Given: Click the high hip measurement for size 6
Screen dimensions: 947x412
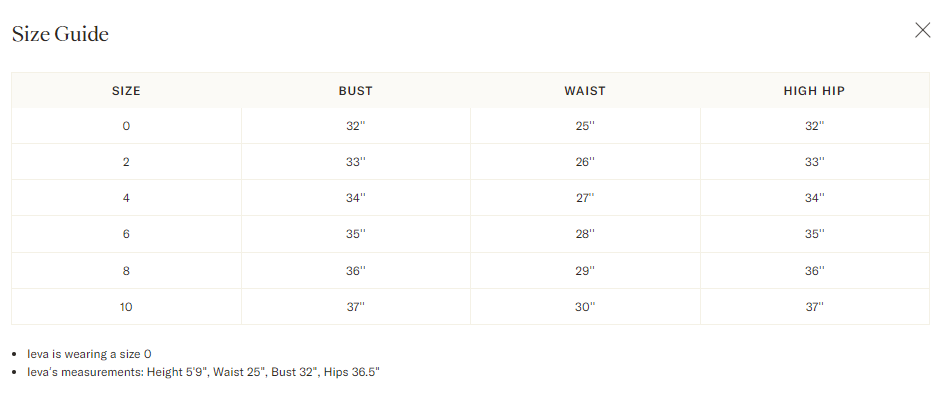Looking at the screenshot, I should [814, 234].
